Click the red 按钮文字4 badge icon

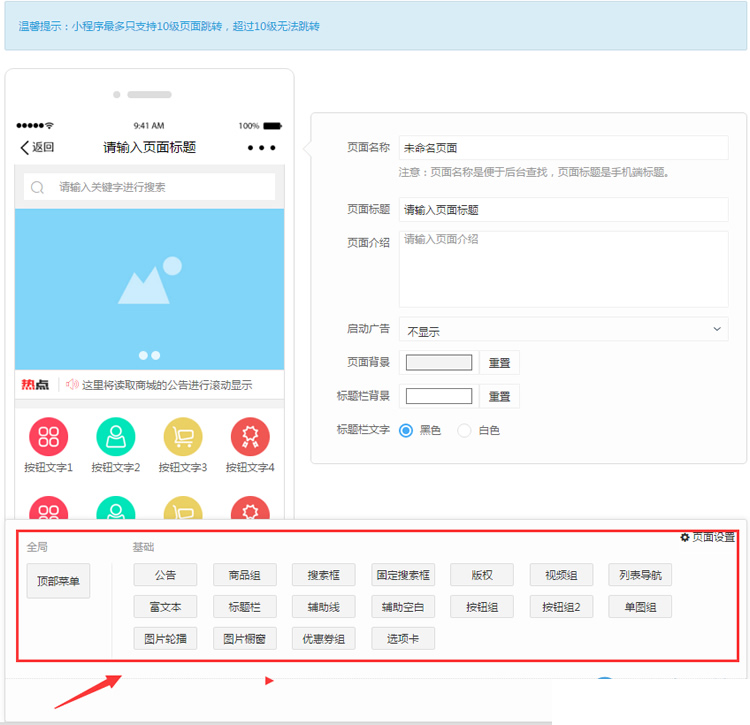click(250, 437)
